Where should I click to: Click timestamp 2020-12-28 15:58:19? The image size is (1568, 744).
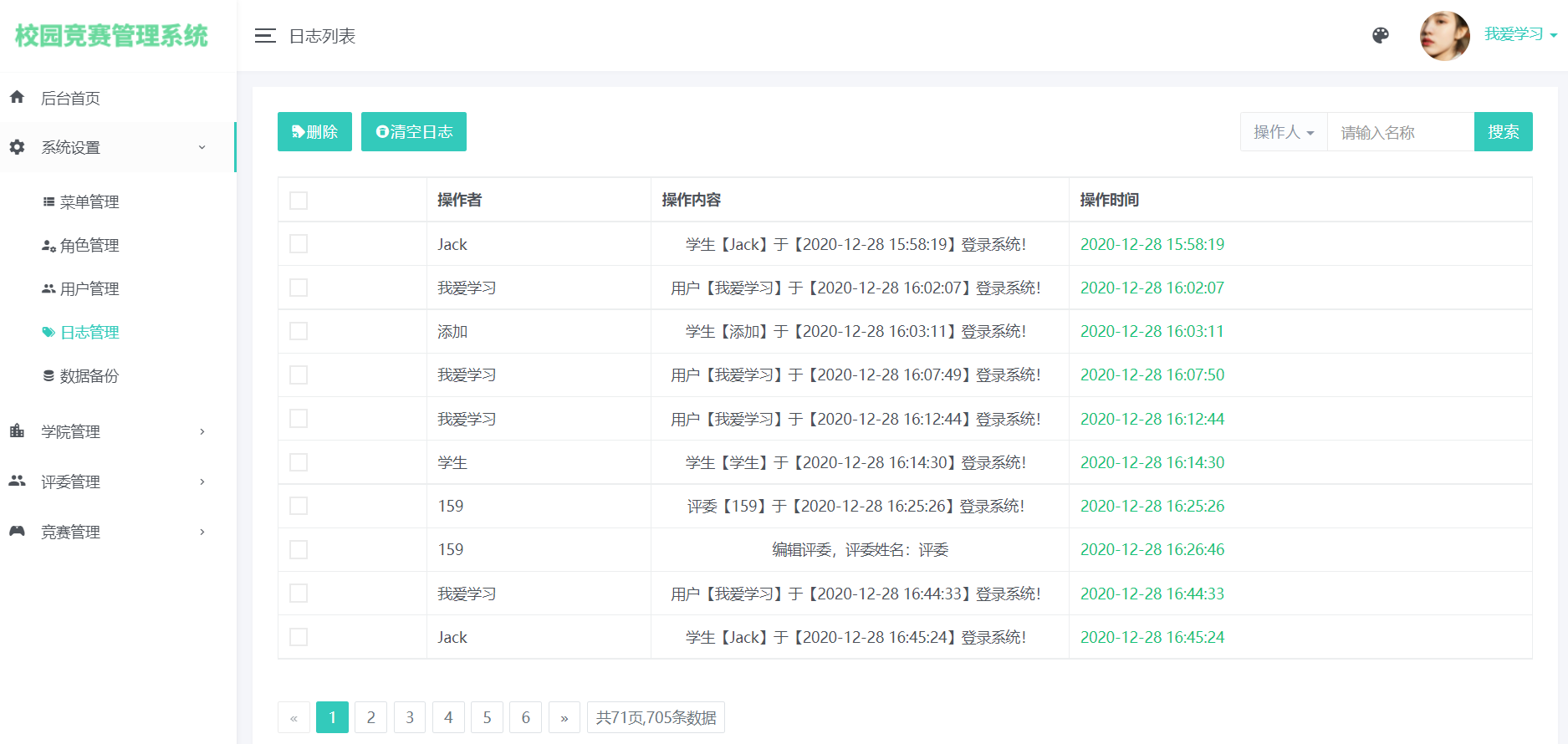click(1152, 244)
